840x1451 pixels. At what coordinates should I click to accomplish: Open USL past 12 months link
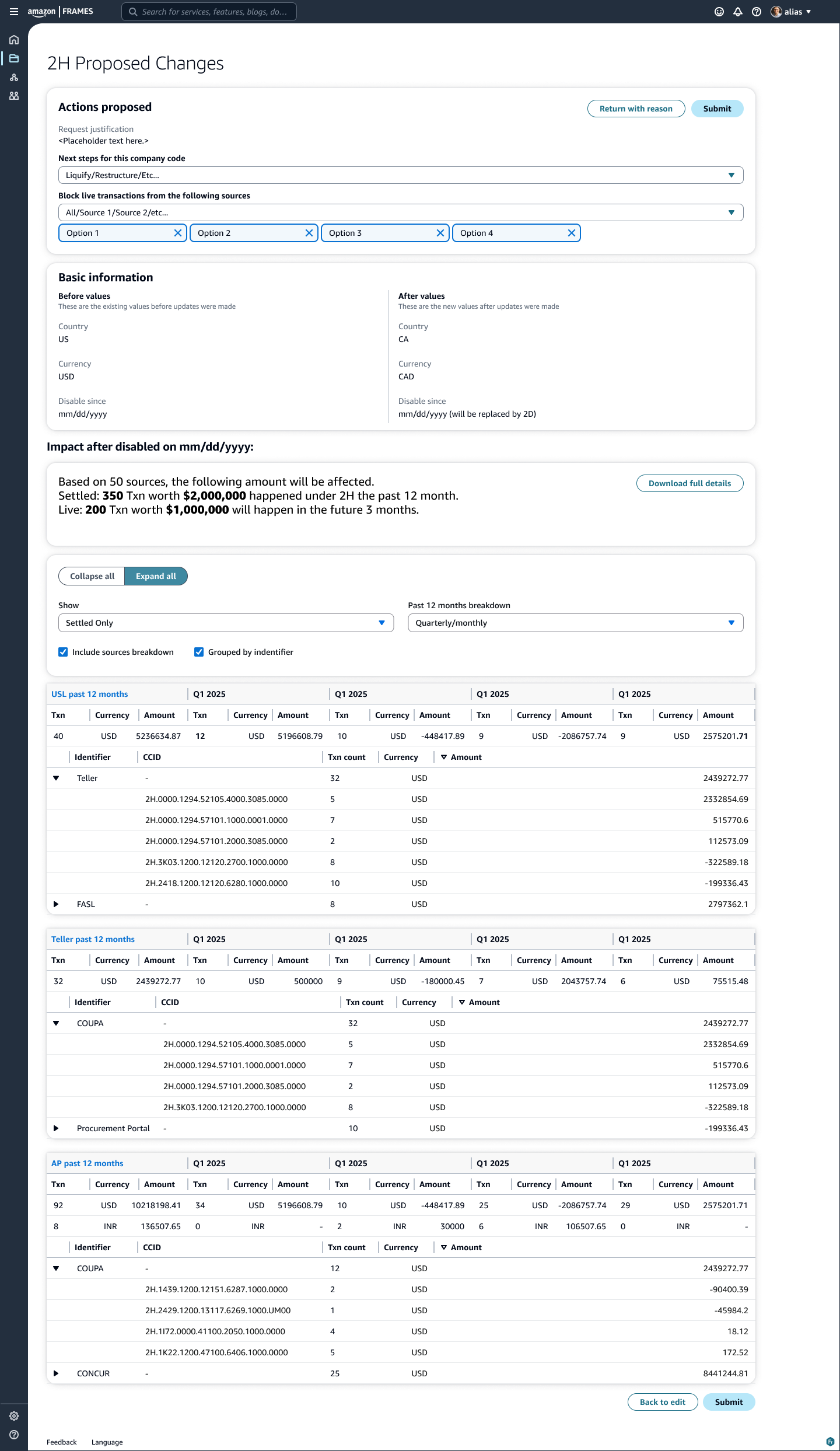click(x=89, y=694)
